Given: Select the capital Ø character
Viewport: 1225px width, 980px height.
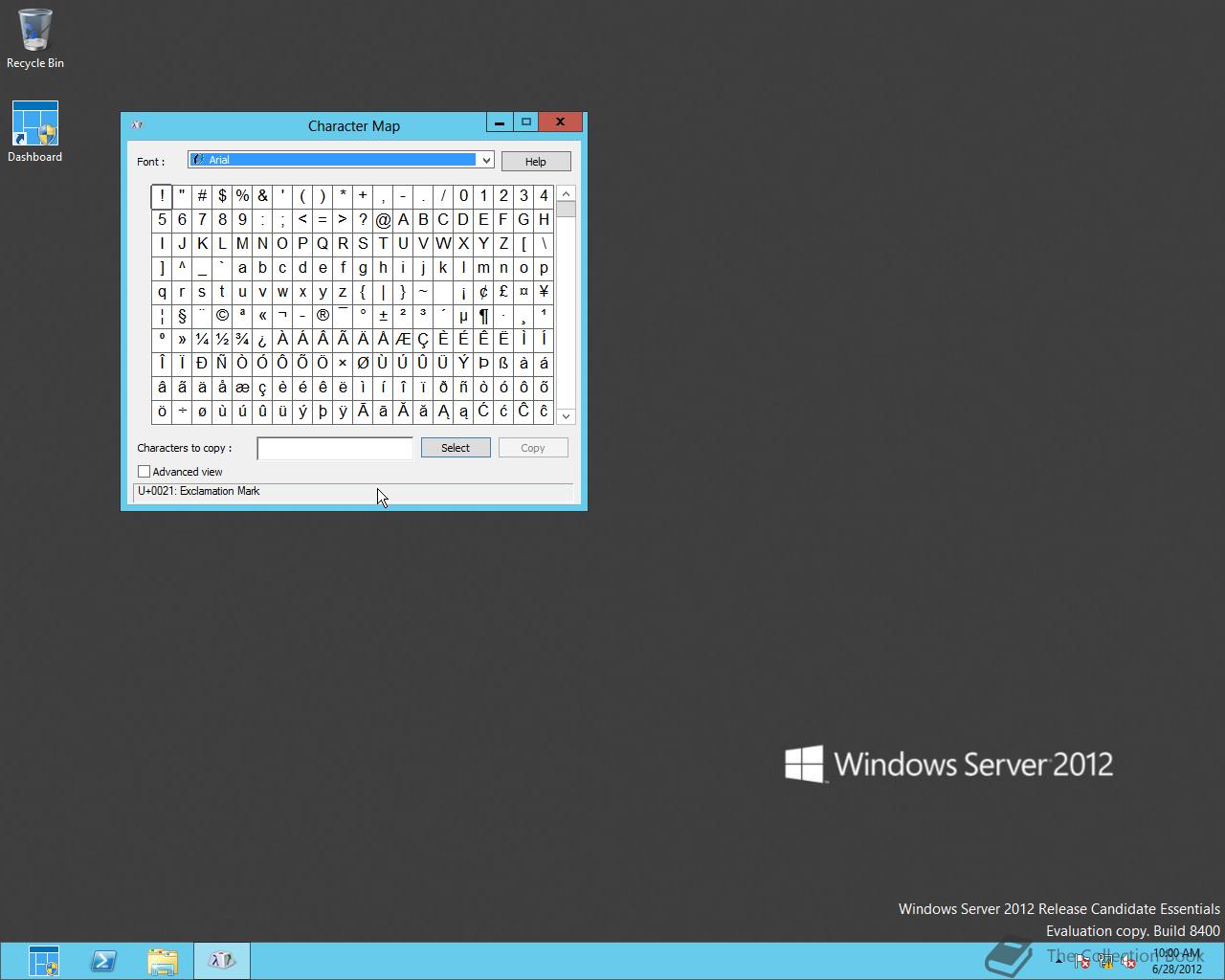Looking at the screenshot, I should point(363,364).
